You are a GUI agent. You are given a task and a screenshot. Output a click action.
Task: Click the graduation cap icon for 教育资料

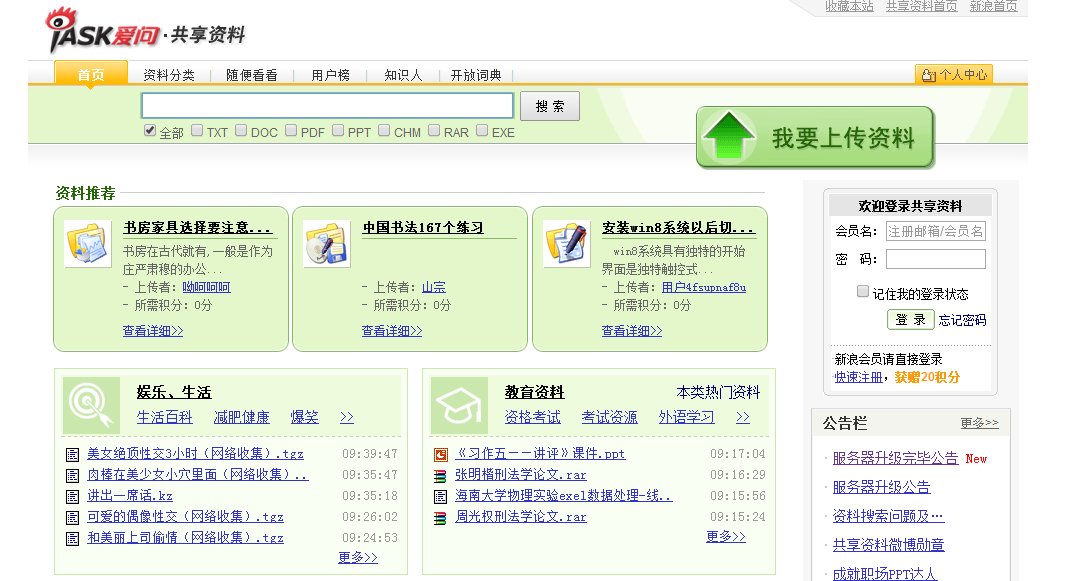click(x=459, y=405)
